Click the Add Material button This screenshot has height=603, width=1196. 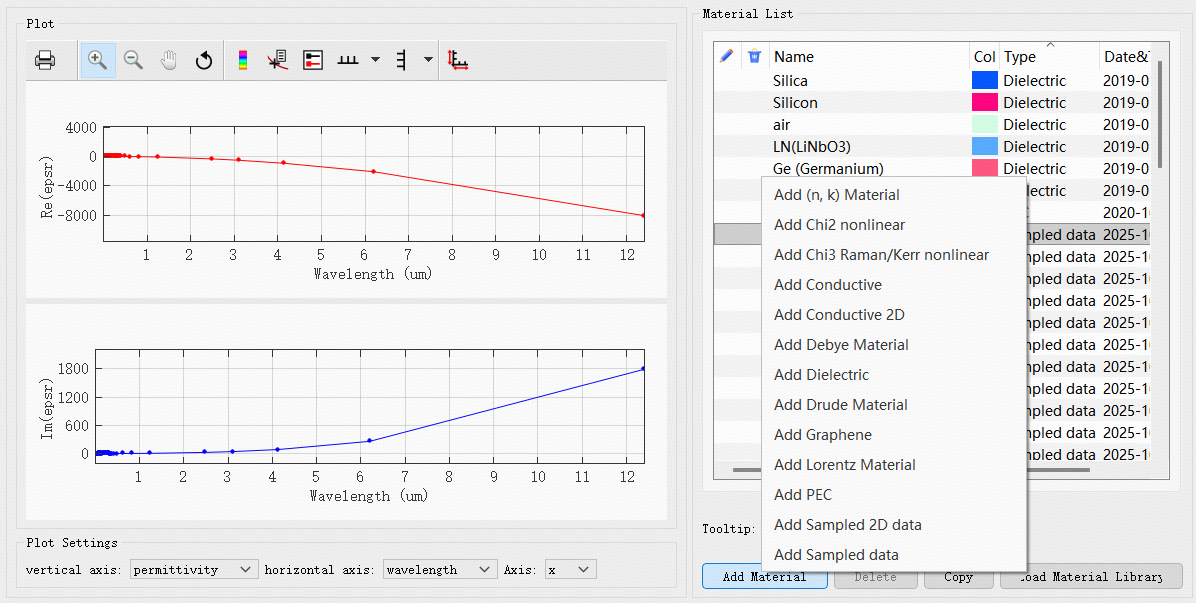764,577
